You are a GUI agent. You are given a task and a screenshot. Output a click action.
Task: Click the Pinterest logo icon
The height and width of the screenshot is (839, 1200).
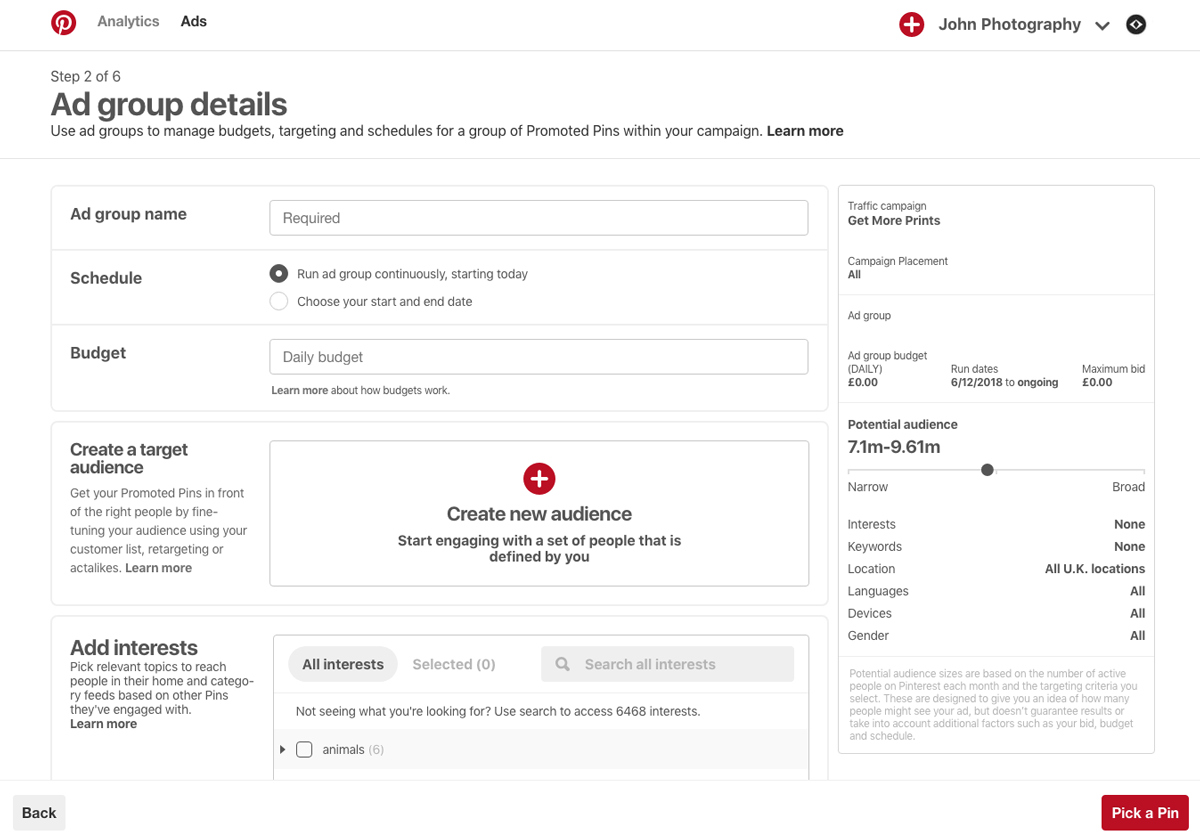pos(63,23)
